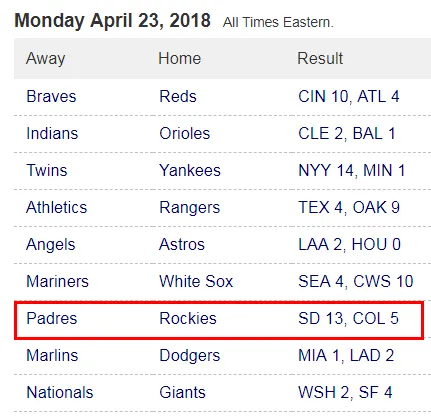View the LAA 2, HOU 0 result
431x416 pixels.
(349, 245)
